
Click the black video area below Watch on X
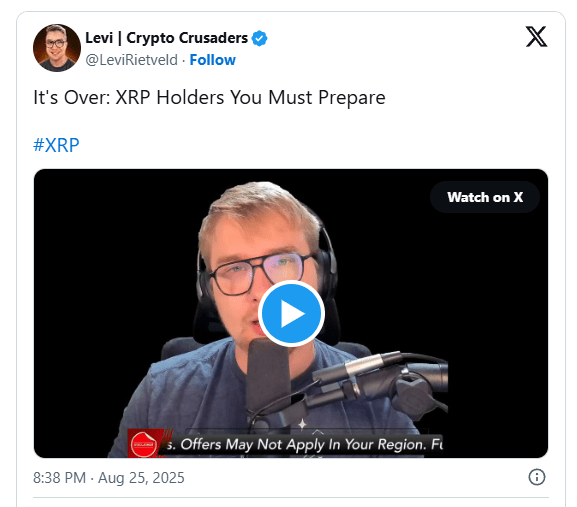[493, 294]
